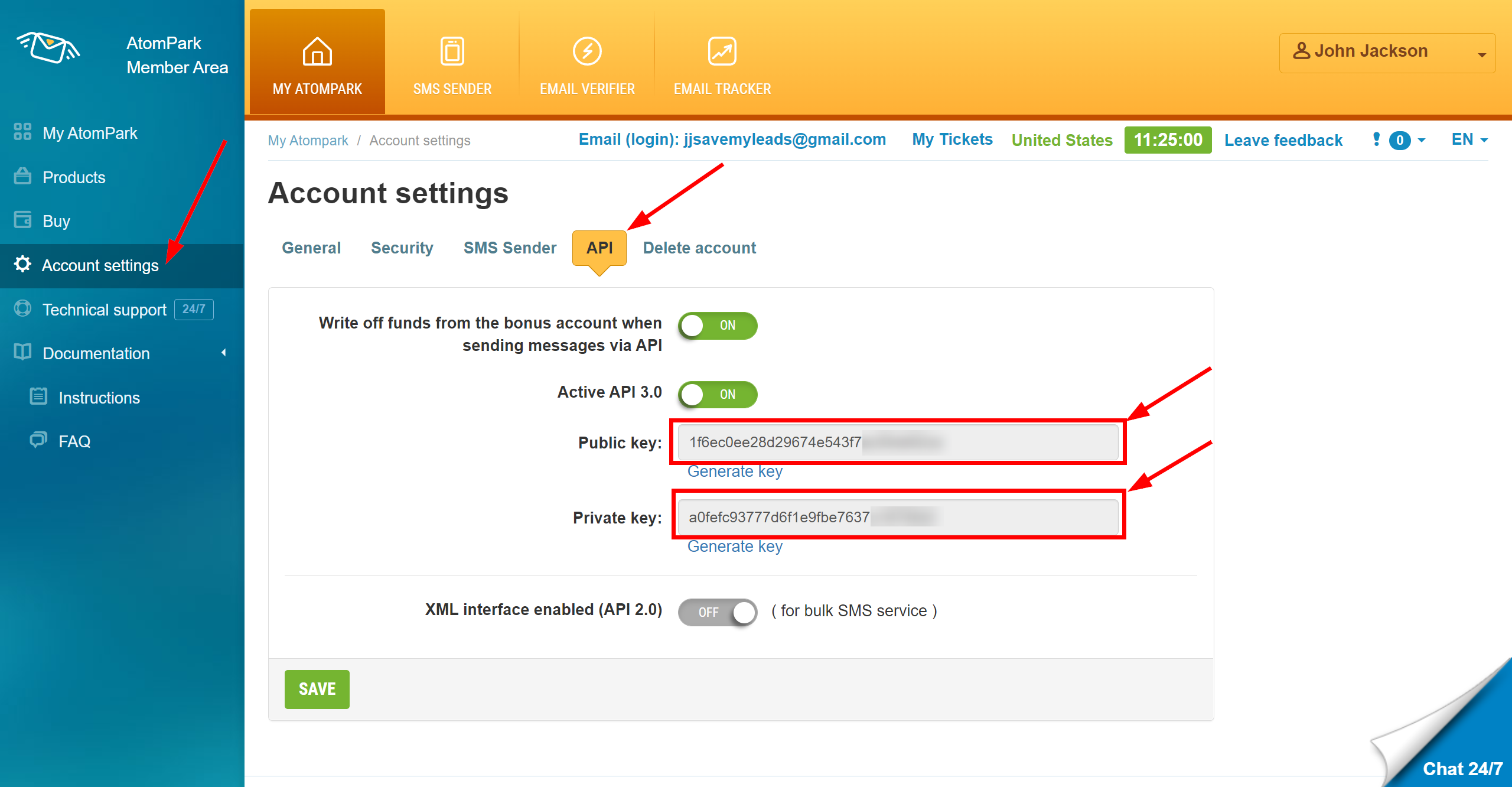Viewport: 1512px width, 787px height.
Task: Click the Leave feedback link
Action: [x=1283, y=140]
